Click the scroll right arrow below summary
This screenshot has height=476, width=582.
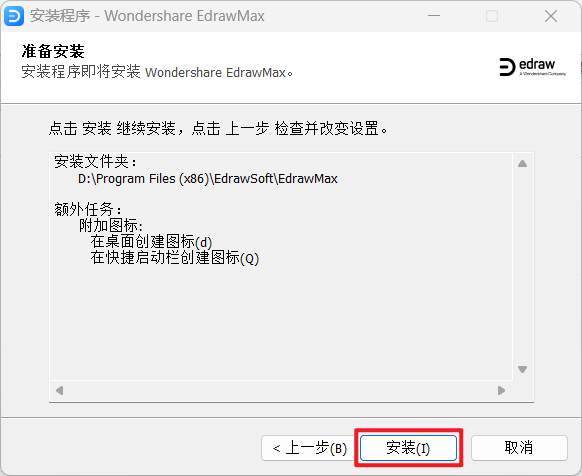pos(501,390)
